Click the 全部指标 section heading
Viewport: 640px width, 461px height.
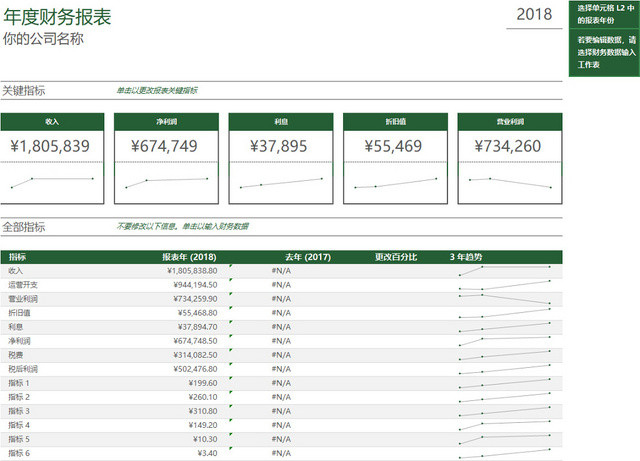point(24,227)
